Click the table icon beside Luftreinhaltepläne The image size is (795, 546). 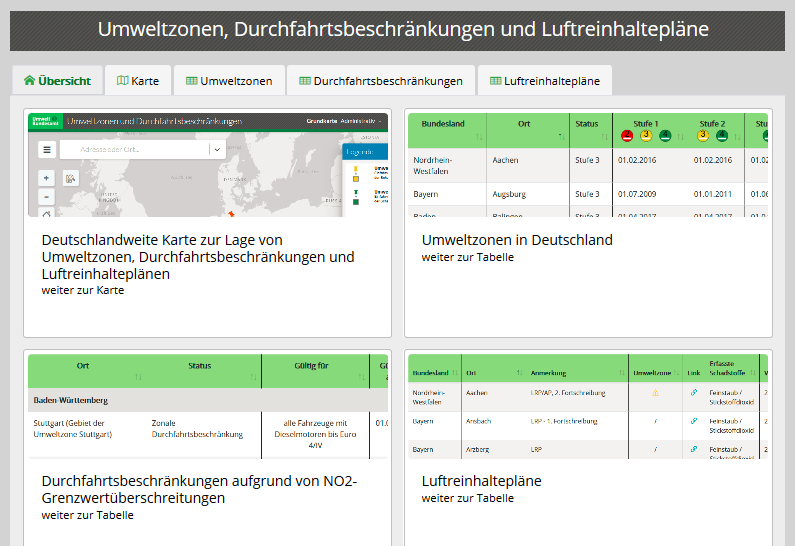pos(496,81)
